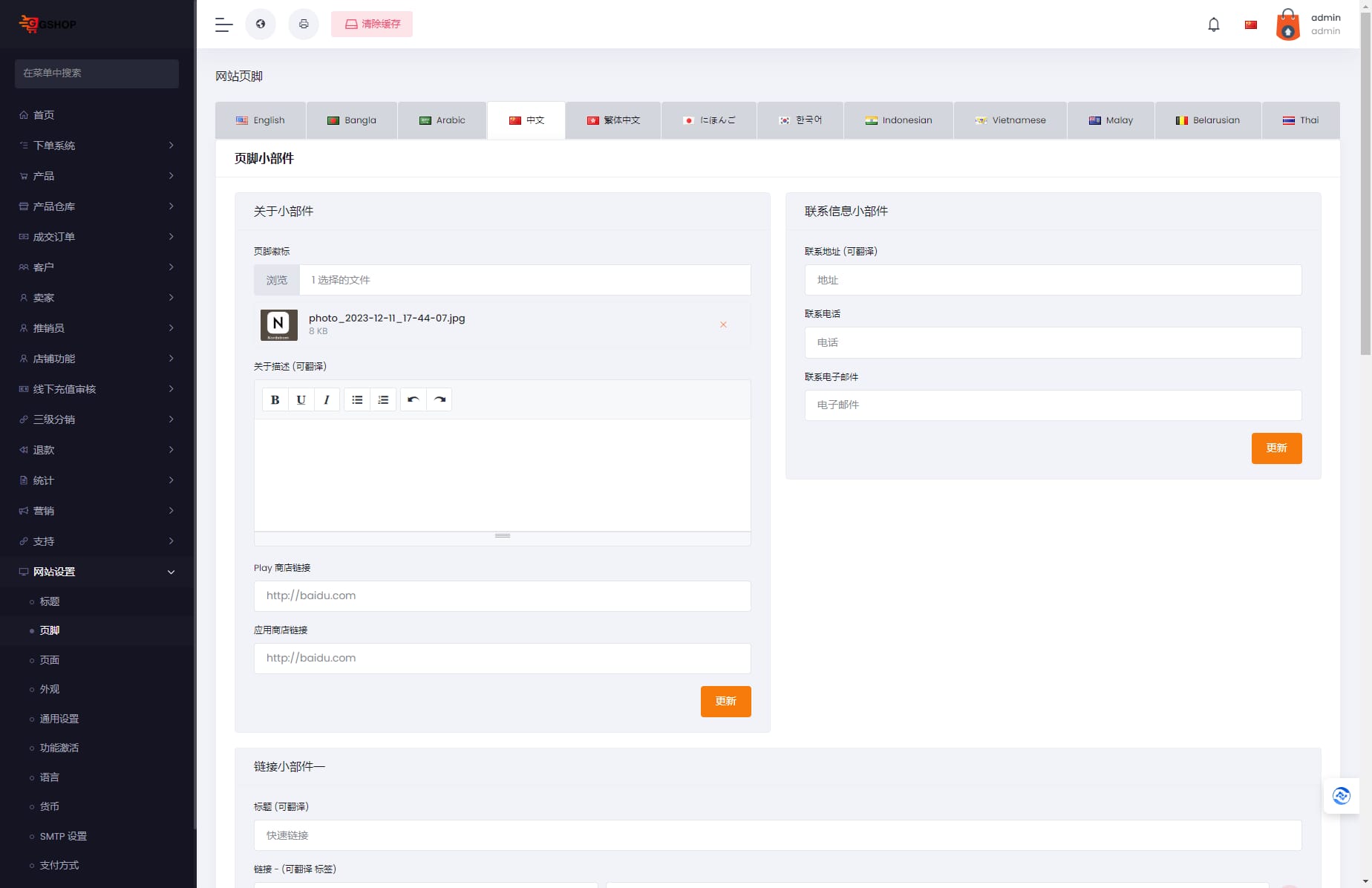Switch to the Vietnamese language tab
The height and width of the screenshot is (888, 1372).
(1010, 120)
